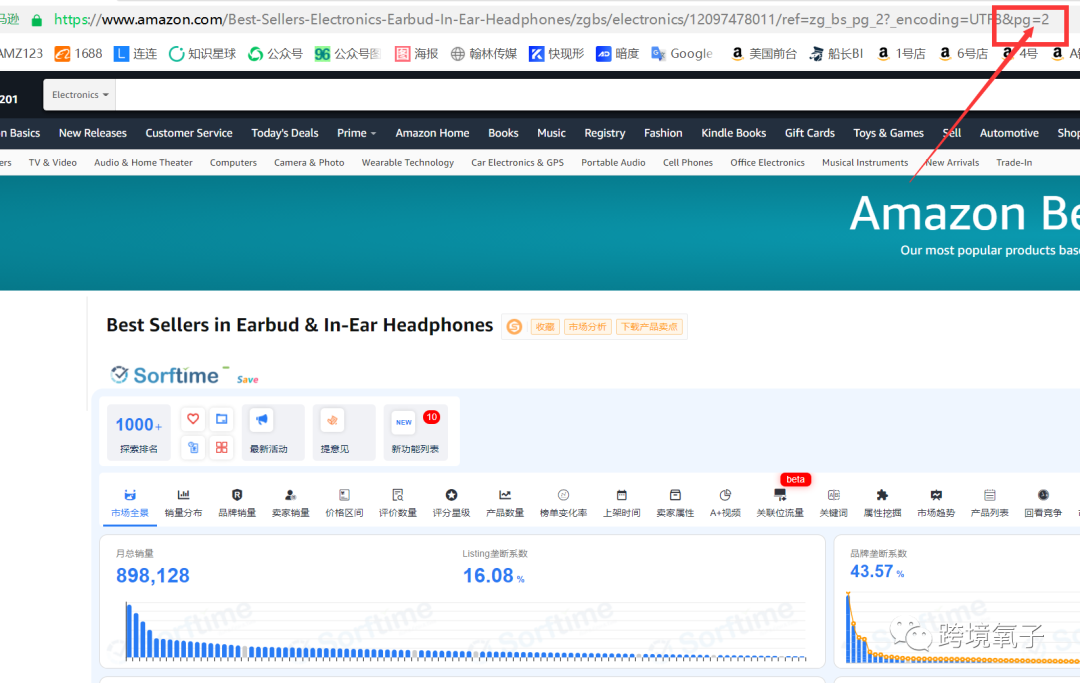Viewport: 1080px width, 683px height.
Task: Click the blue window icon beside the heart
Action: click(x=221, y=419)
